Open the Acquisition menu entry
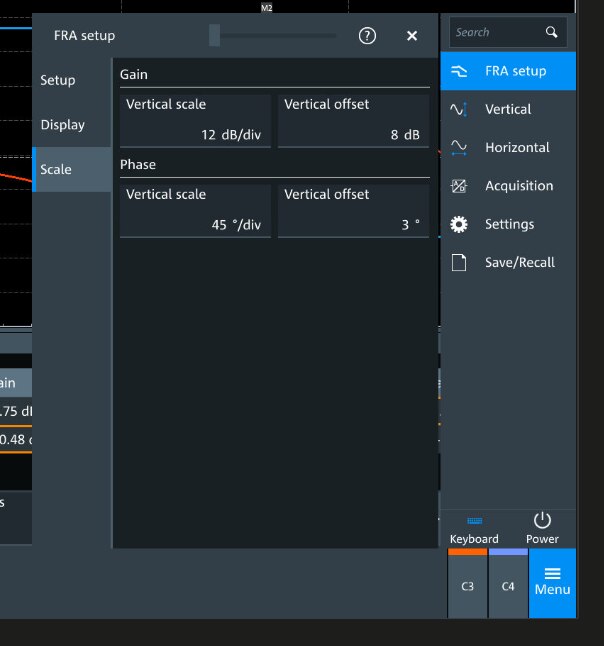 (508, 186)
